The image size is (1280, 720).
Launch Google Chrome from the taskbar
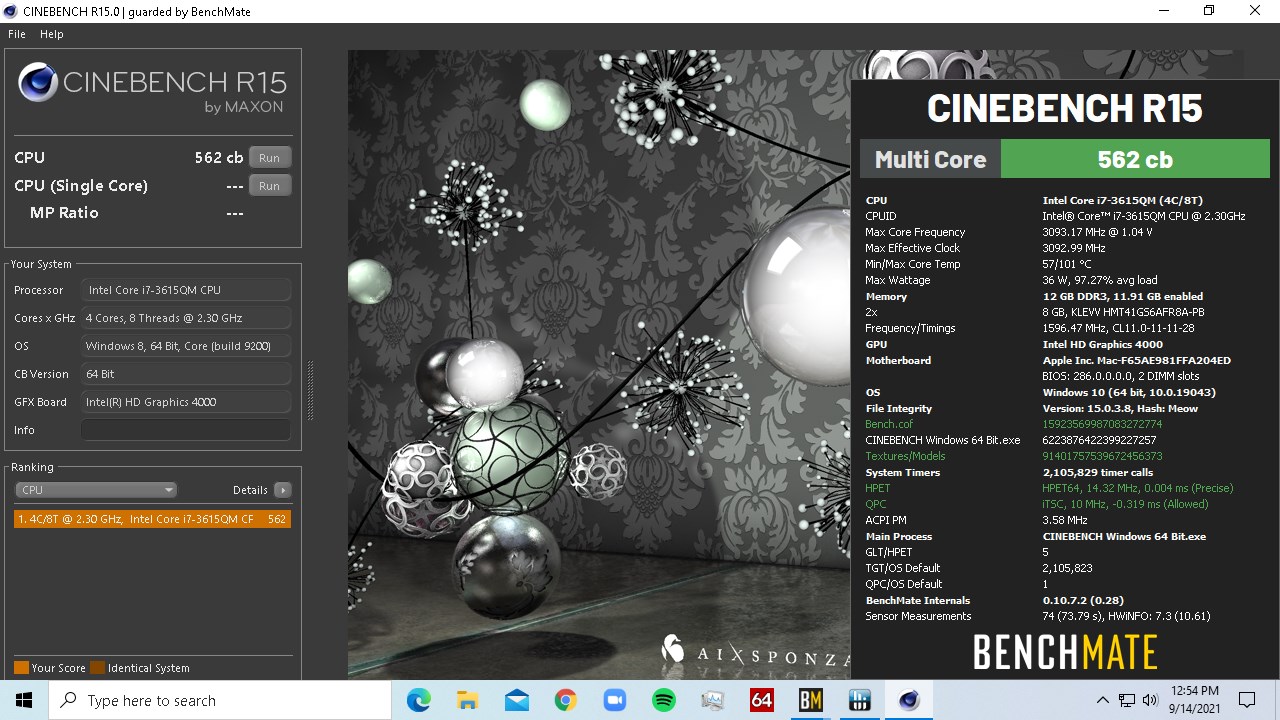566,700
